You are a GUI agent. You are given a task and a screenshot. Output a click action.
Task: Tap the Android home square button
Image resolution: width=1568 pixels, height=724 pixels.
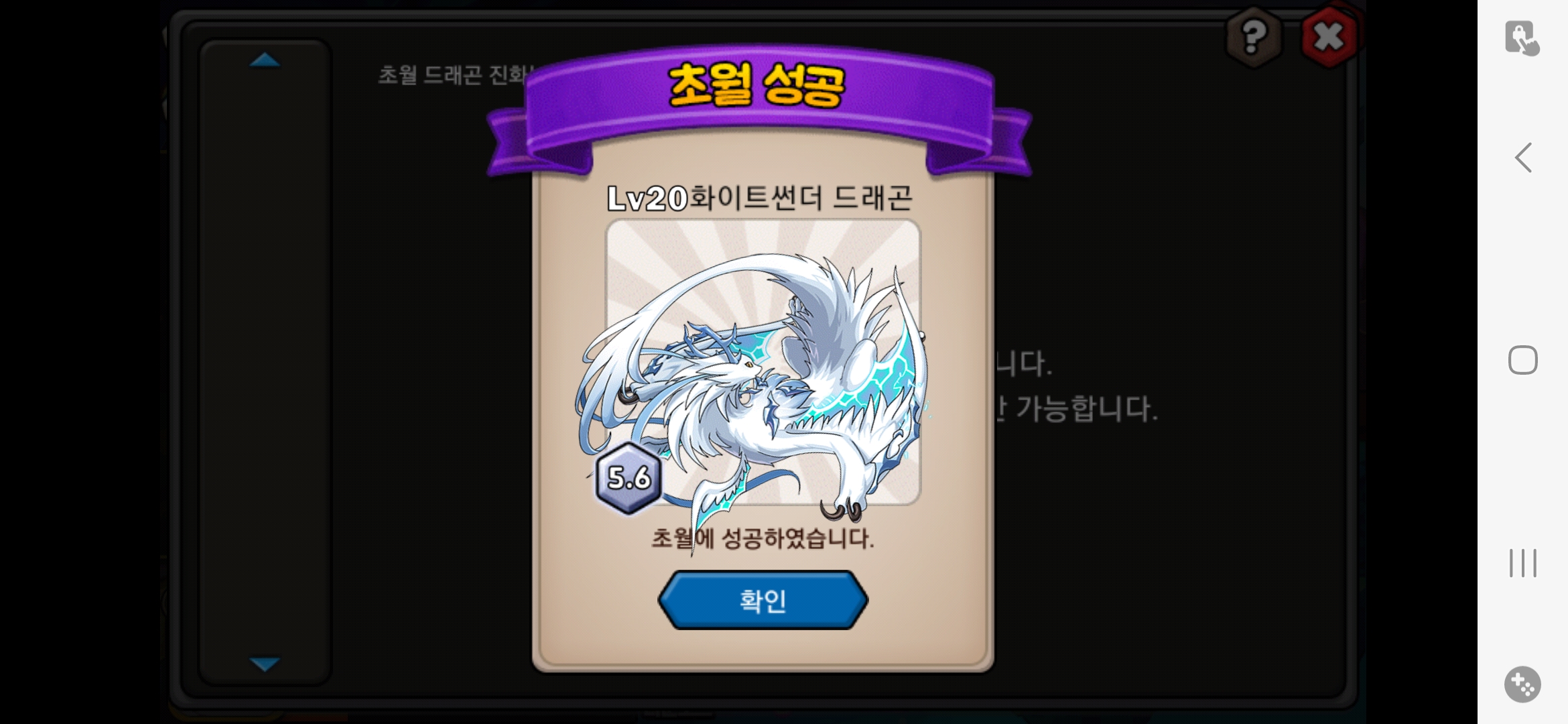coord(1523,360)
